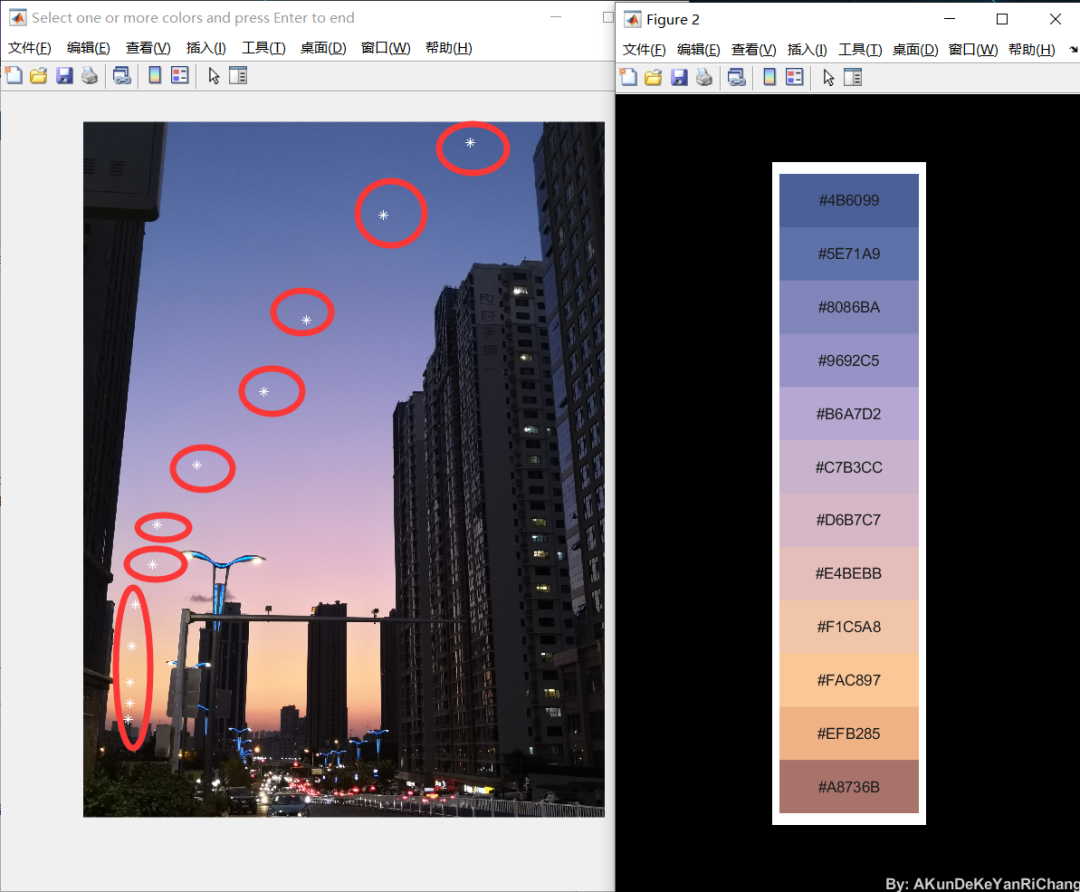The height and width of the screenshot is (892, 1080).
Task: Click the #E4BEBB color swatch
Action: click(x=849, y=573)
